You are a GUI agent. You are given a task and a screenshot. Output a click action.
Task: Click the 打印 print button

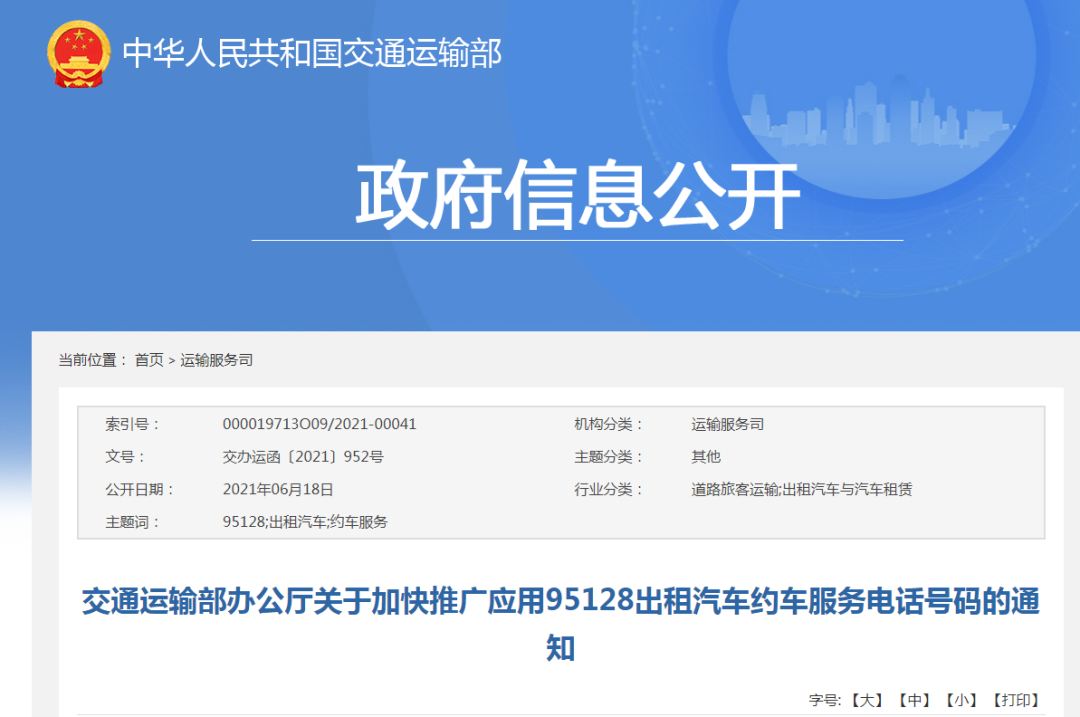coord(1015,700)
